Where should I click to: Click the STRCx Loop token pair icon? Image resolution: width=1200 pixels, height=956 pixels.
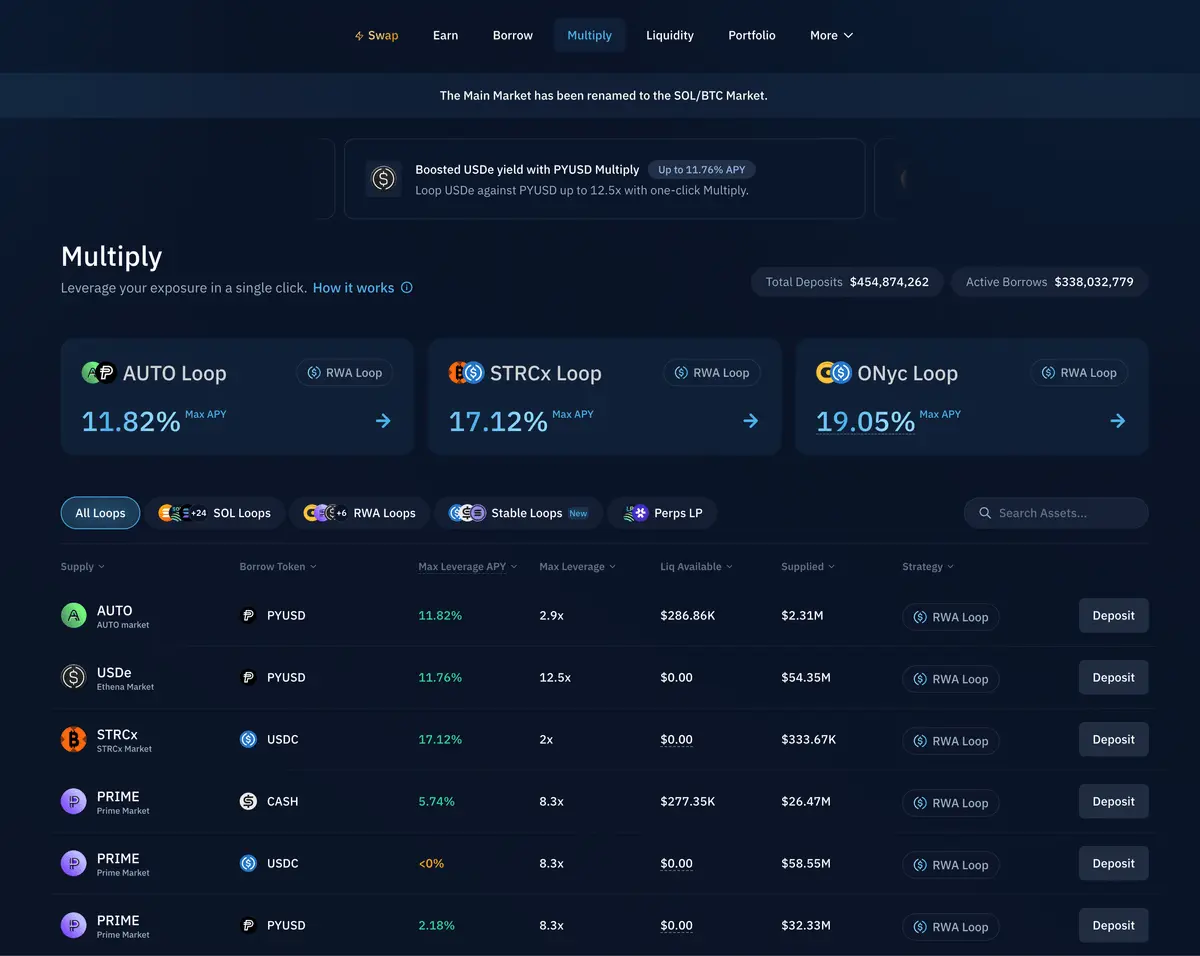coord(466,373)
